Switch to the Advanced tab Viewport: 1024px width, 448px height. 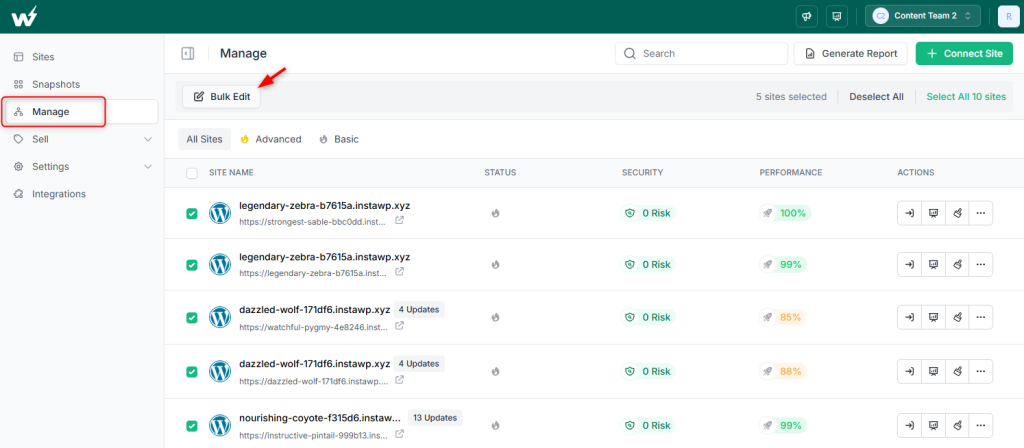pyautogui.click(x=271, y=139)
